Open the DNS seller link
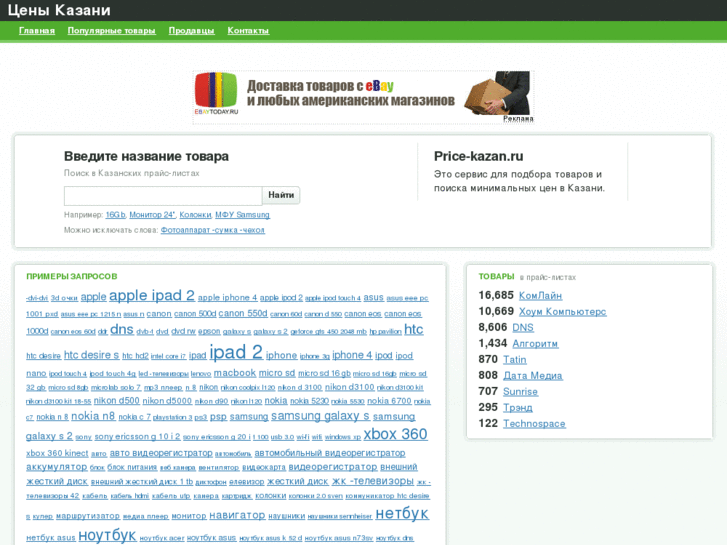The width and height of the screenshot is (727, 545). tap(523, 327)
